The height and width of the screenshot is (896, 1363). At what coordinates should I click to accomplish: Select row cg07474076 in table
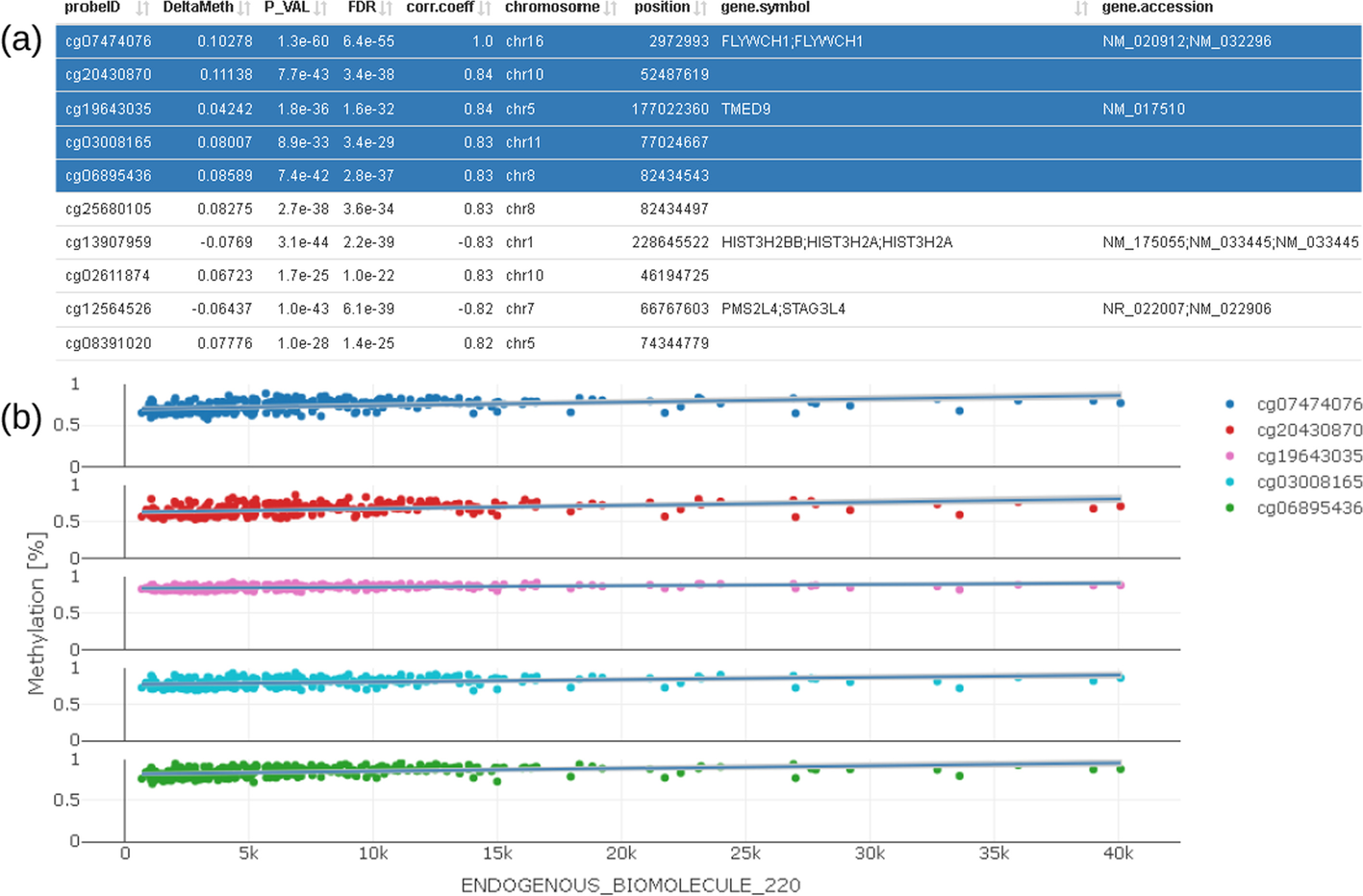709,41
